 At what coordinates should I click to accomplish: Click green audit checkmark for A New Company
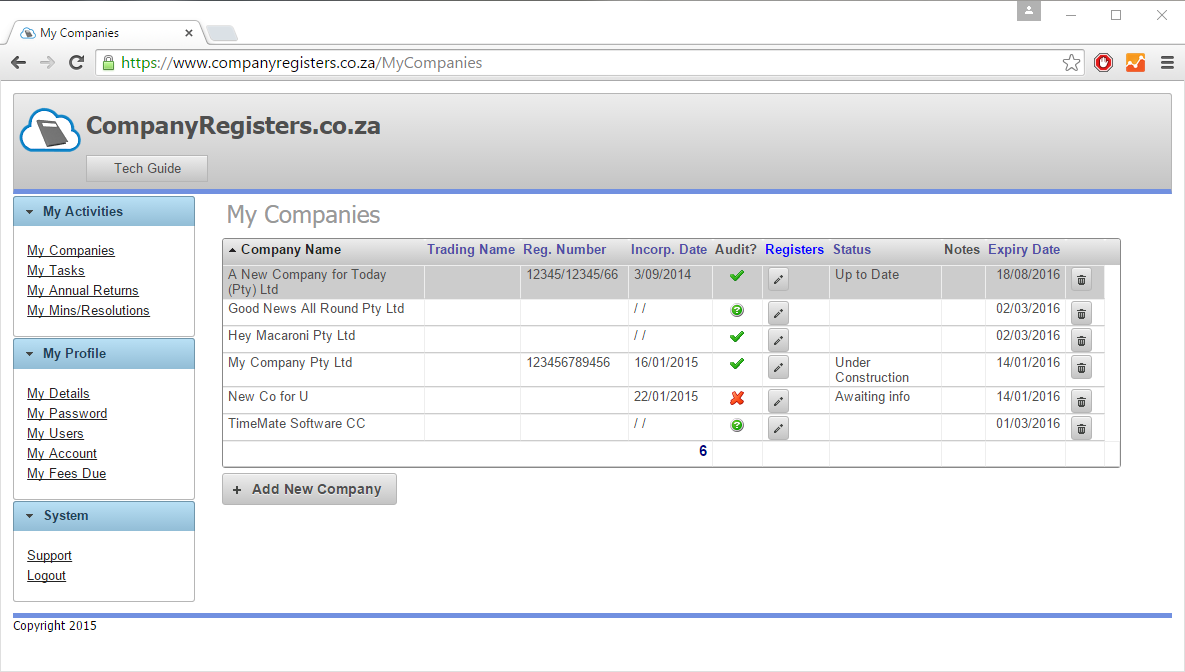point(737,276)
